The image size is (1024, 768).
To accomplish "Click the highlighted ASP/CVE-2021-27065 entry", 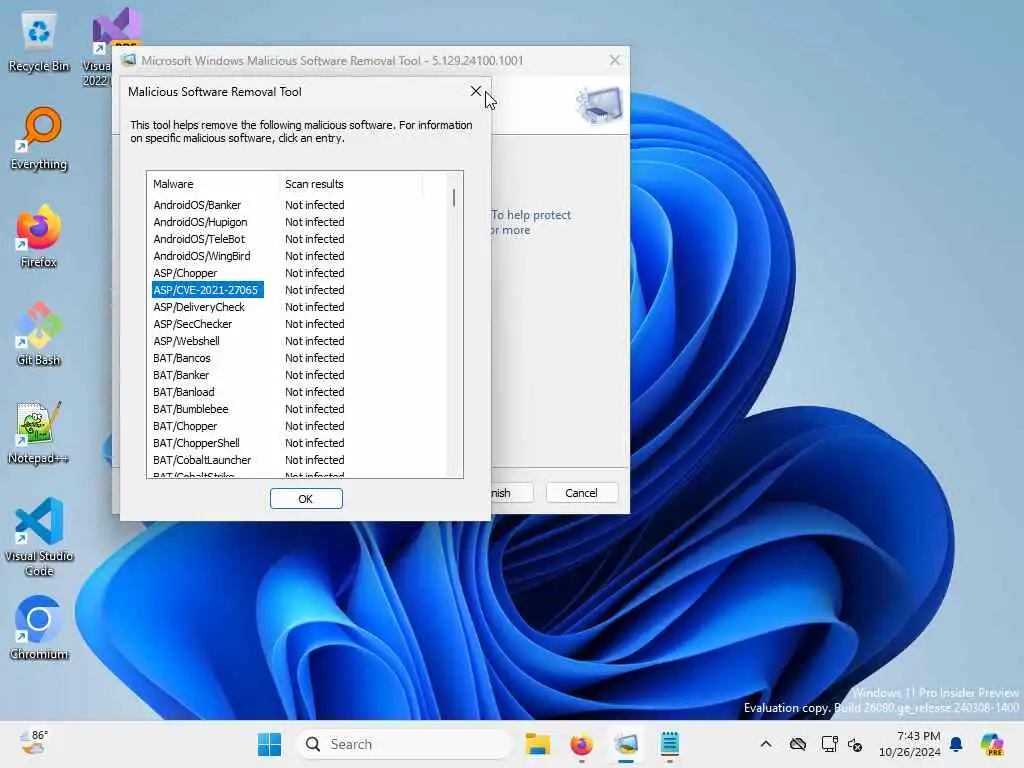I will coord(208,290).
